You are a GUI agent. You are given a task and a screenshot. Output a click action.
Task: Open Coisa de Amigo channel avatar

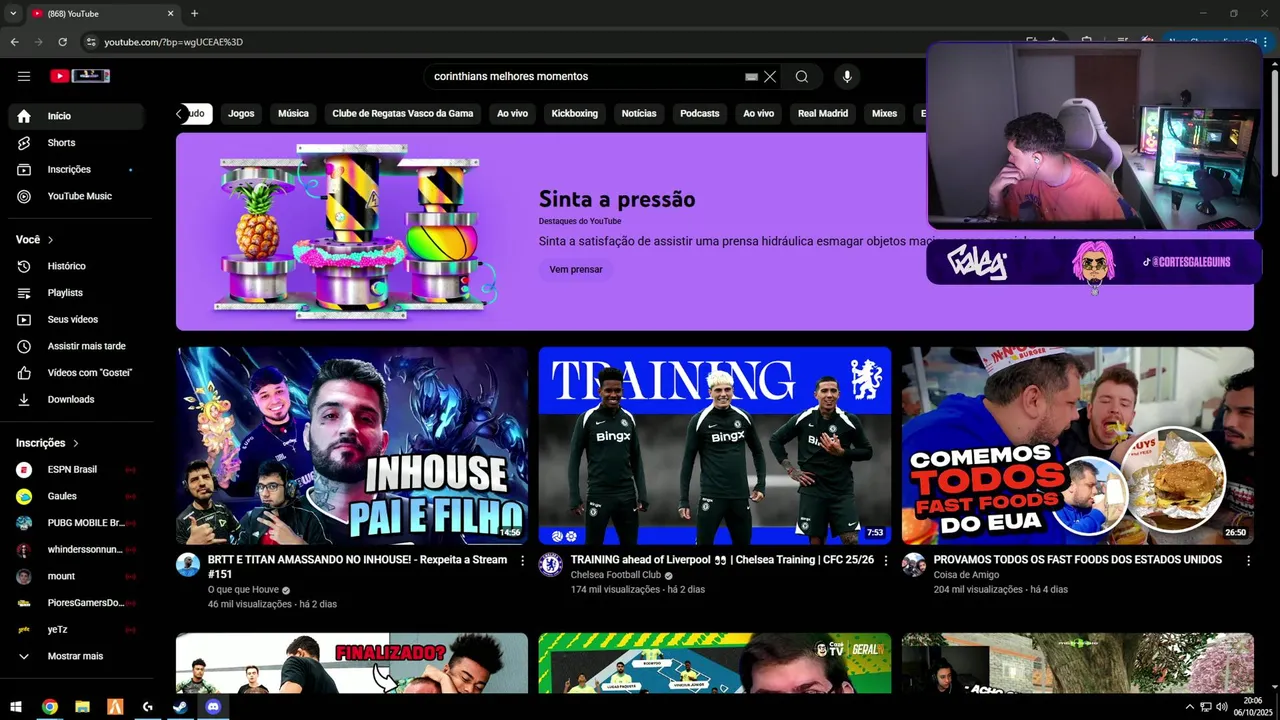coord(913,565)
